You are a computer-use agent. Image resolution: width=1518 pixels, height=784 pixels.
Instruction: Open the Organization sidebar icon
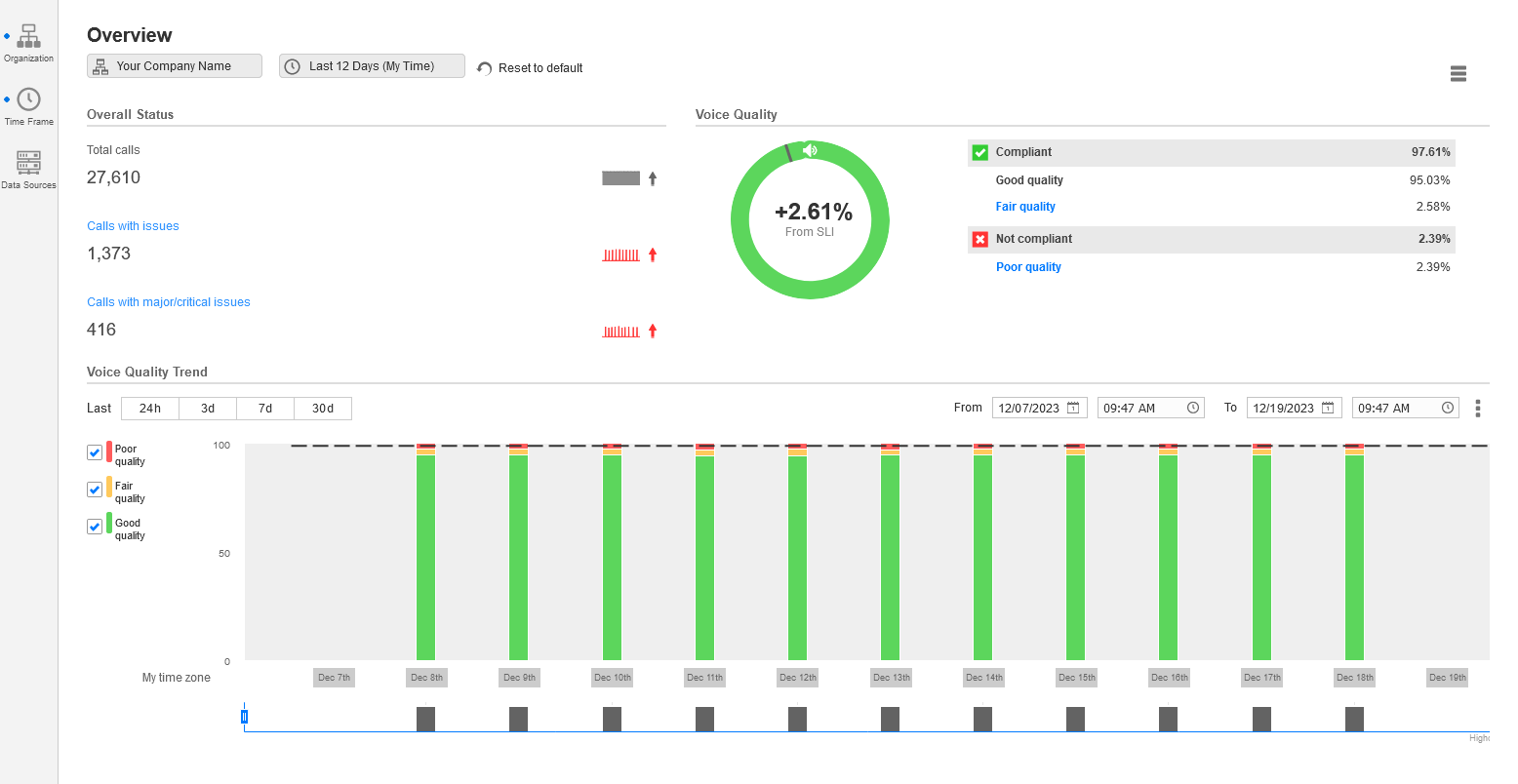click(x=29, y=37)
